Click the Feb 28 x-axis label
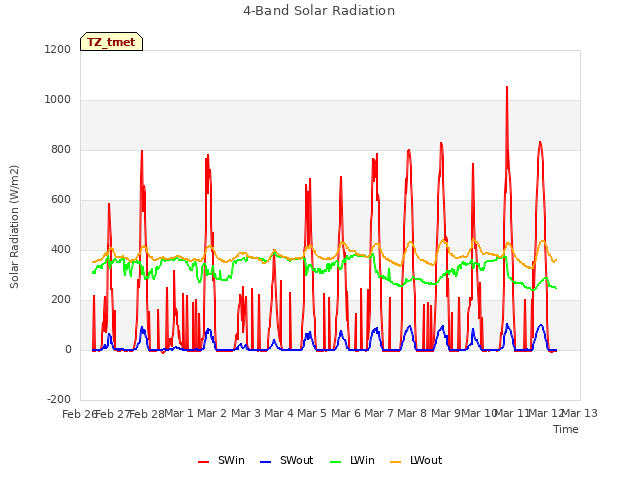The height and width of the screenshot is (480, 640). [147, 414]
